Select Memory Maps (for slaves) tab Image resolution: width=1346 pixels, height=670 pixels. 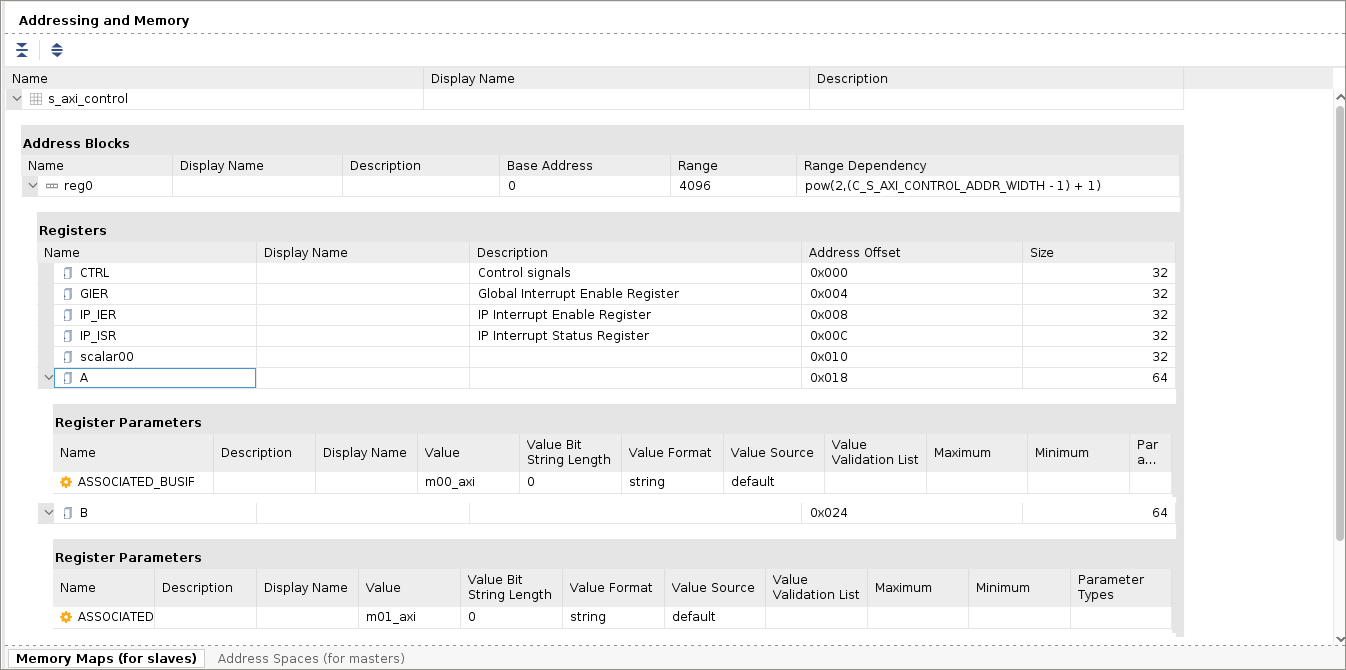[x=106, y=659]
